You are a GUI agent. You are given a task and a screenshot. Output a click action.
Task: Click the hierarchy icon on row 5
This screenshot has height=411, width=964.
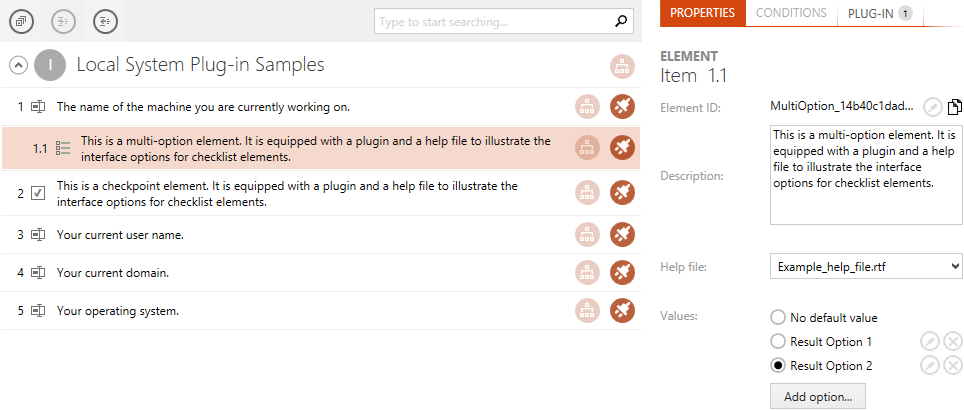(587, 311)
